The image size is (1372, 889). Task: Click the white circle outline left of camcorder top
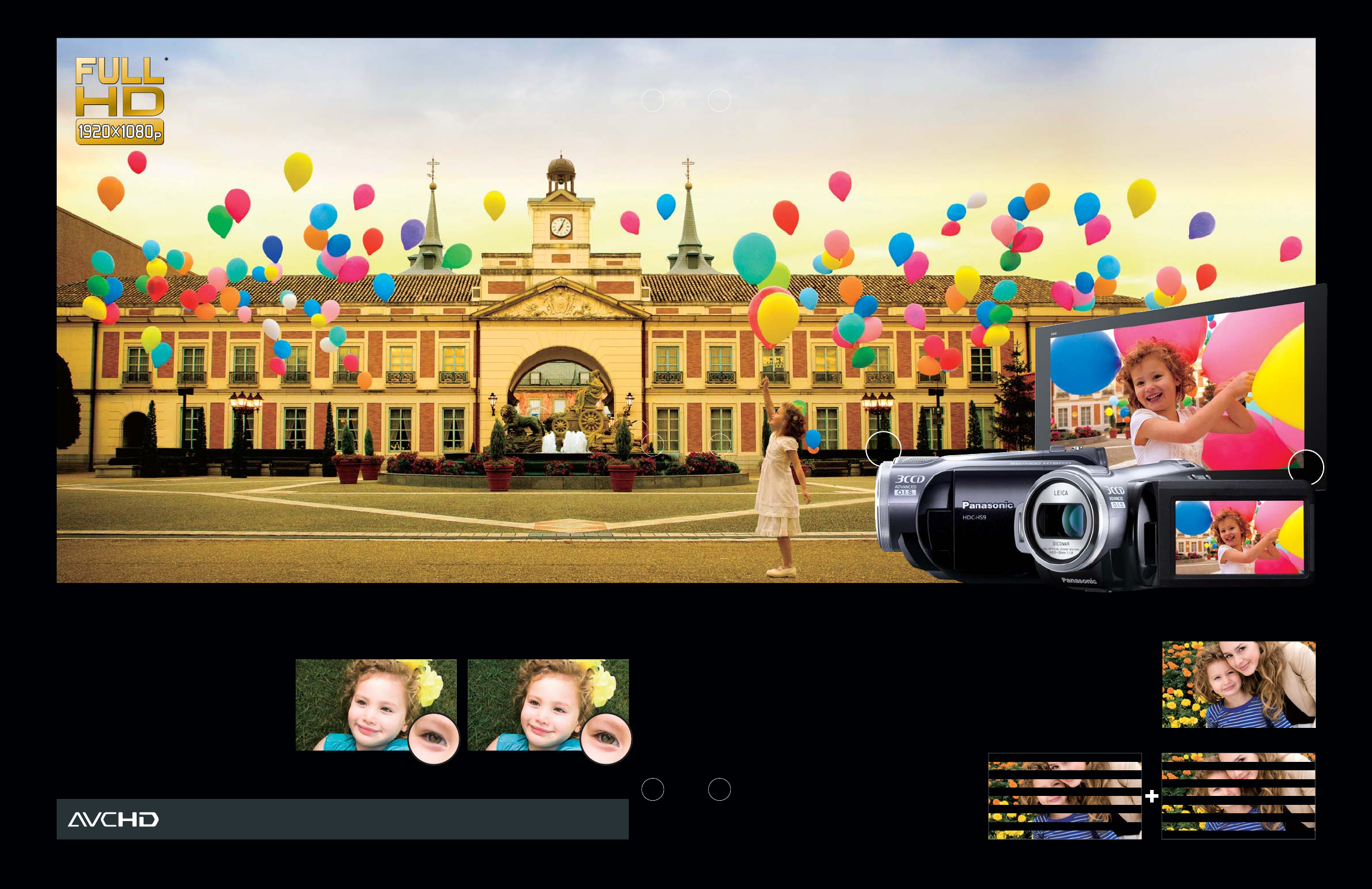point(883,449)
